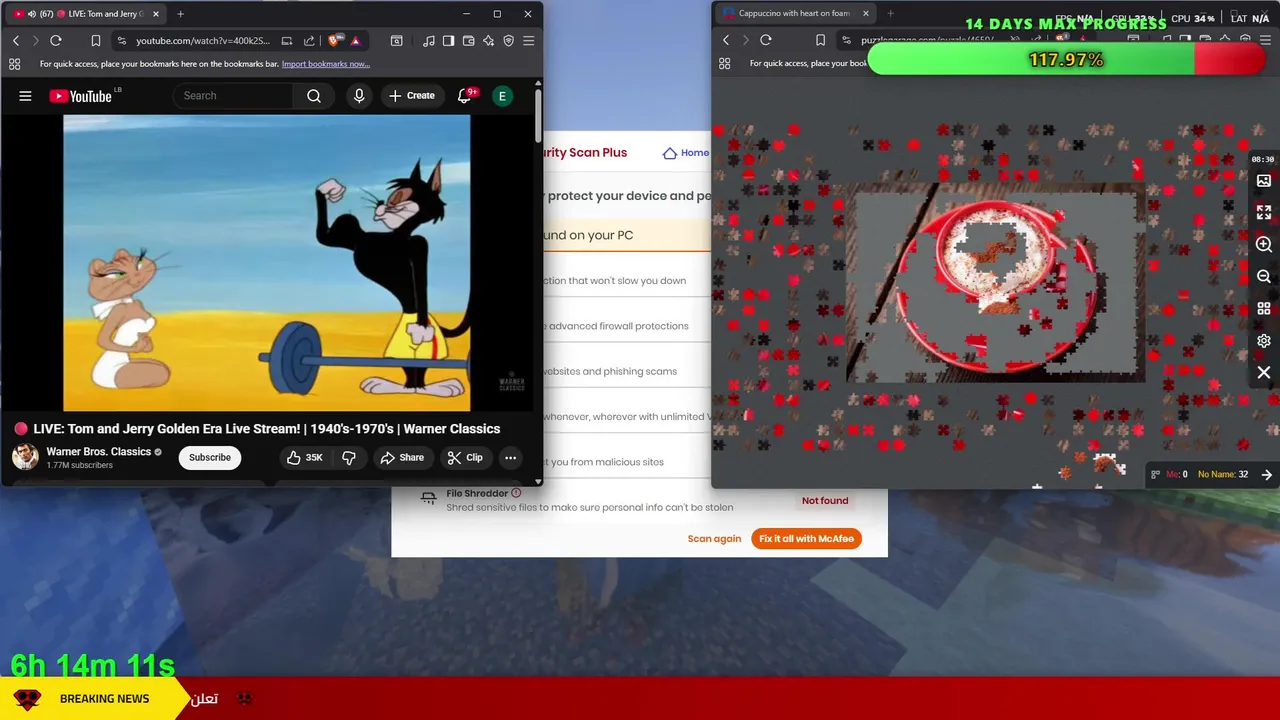This screenshot has height=720, width=1280.
Task: Bookmark the puzzle garage page
Action: [820, 40]
